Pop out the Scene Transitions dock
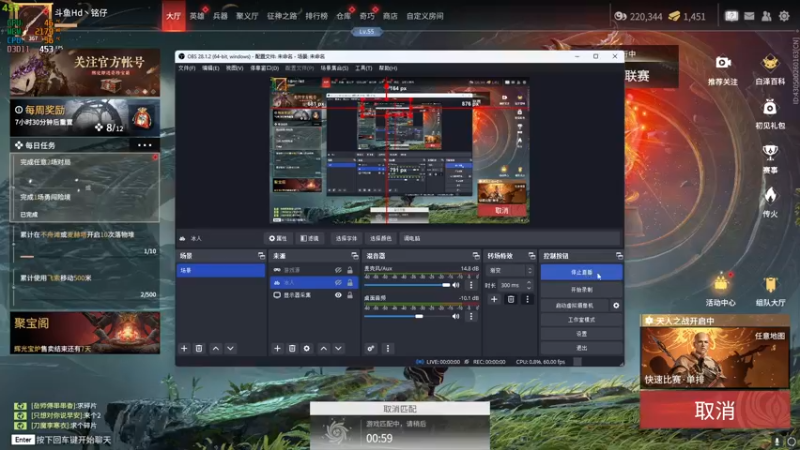Viewport: 800px width, 450px height. [x=532, y=256]
